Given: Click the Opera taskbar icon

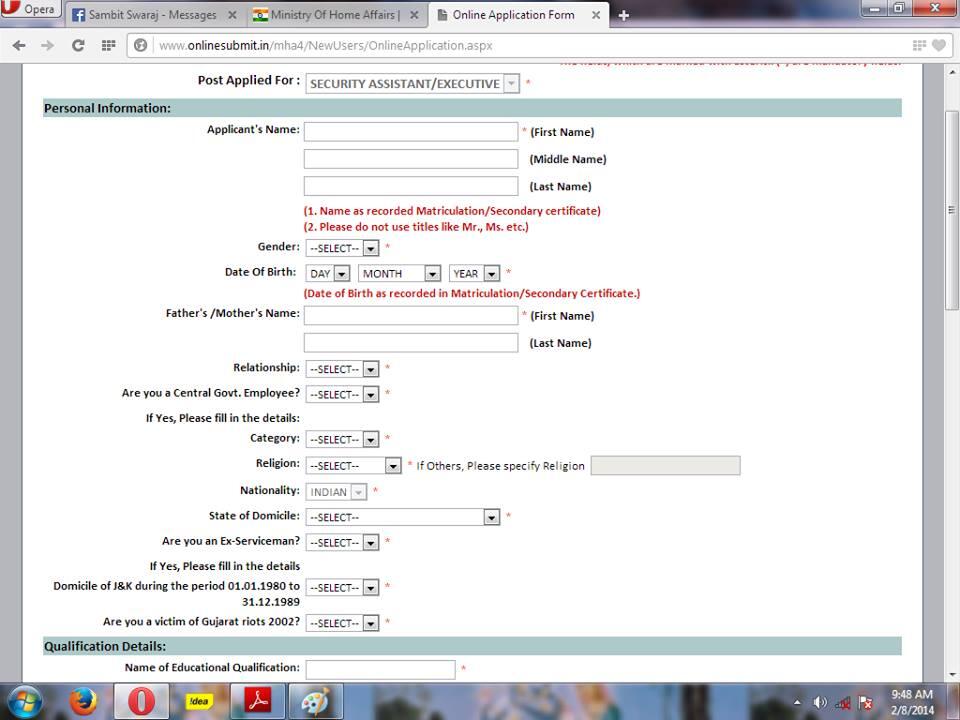Looking at the screenshot, I should (x=141, y=702).
